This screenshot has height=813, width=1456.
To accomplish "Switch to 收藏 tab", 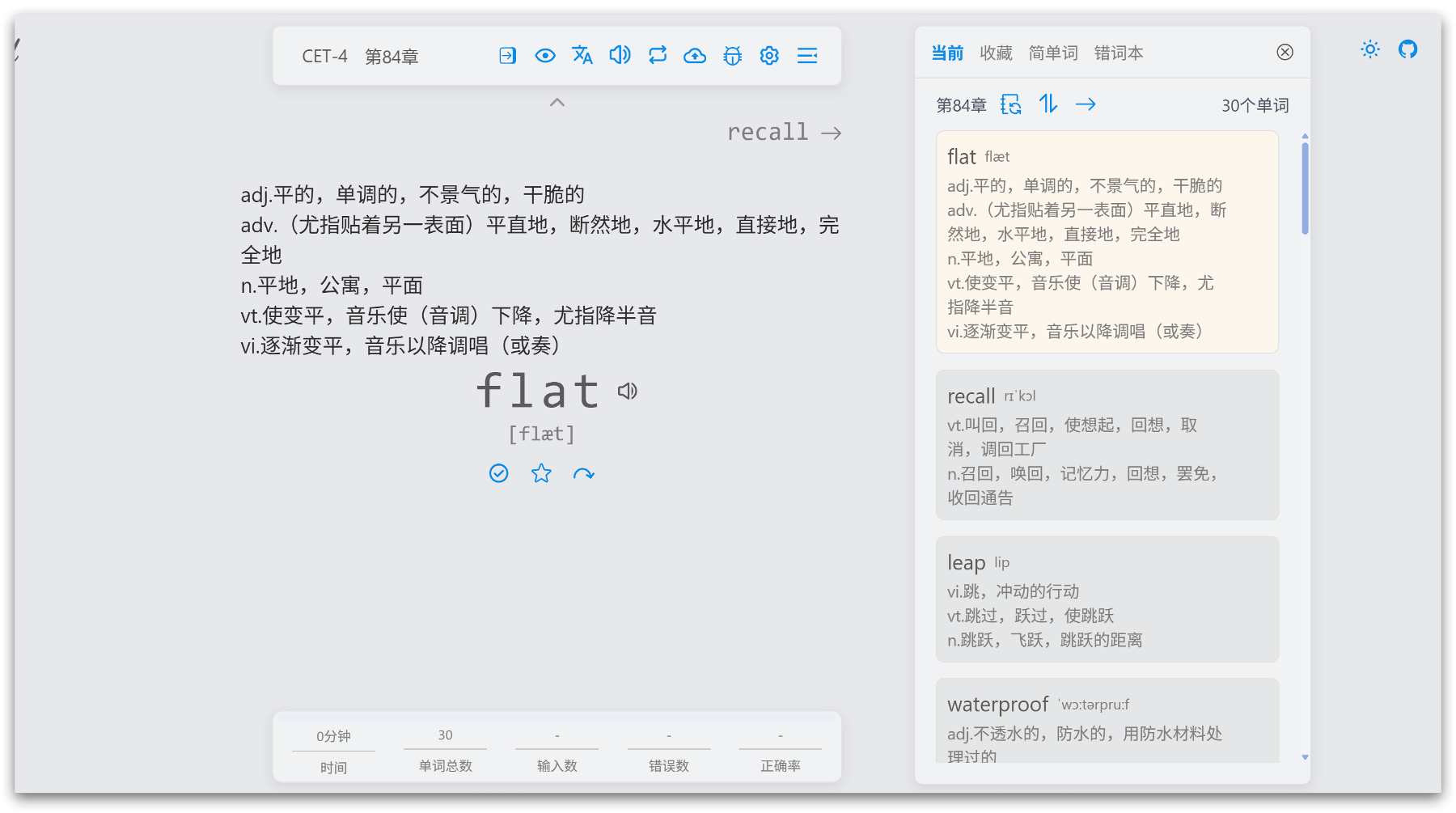I will click(x=996, y=53).
